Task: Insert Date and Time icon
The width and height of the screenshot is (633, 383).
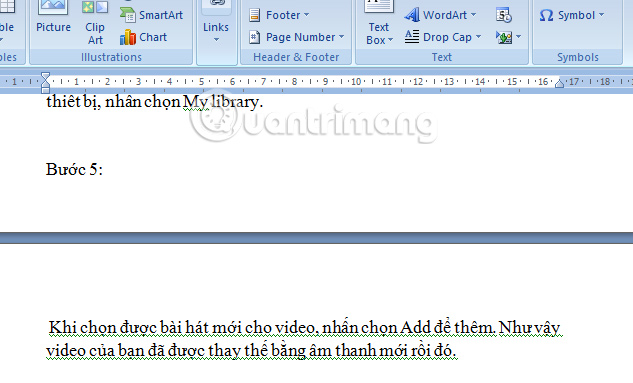Action: pos(504,15)
